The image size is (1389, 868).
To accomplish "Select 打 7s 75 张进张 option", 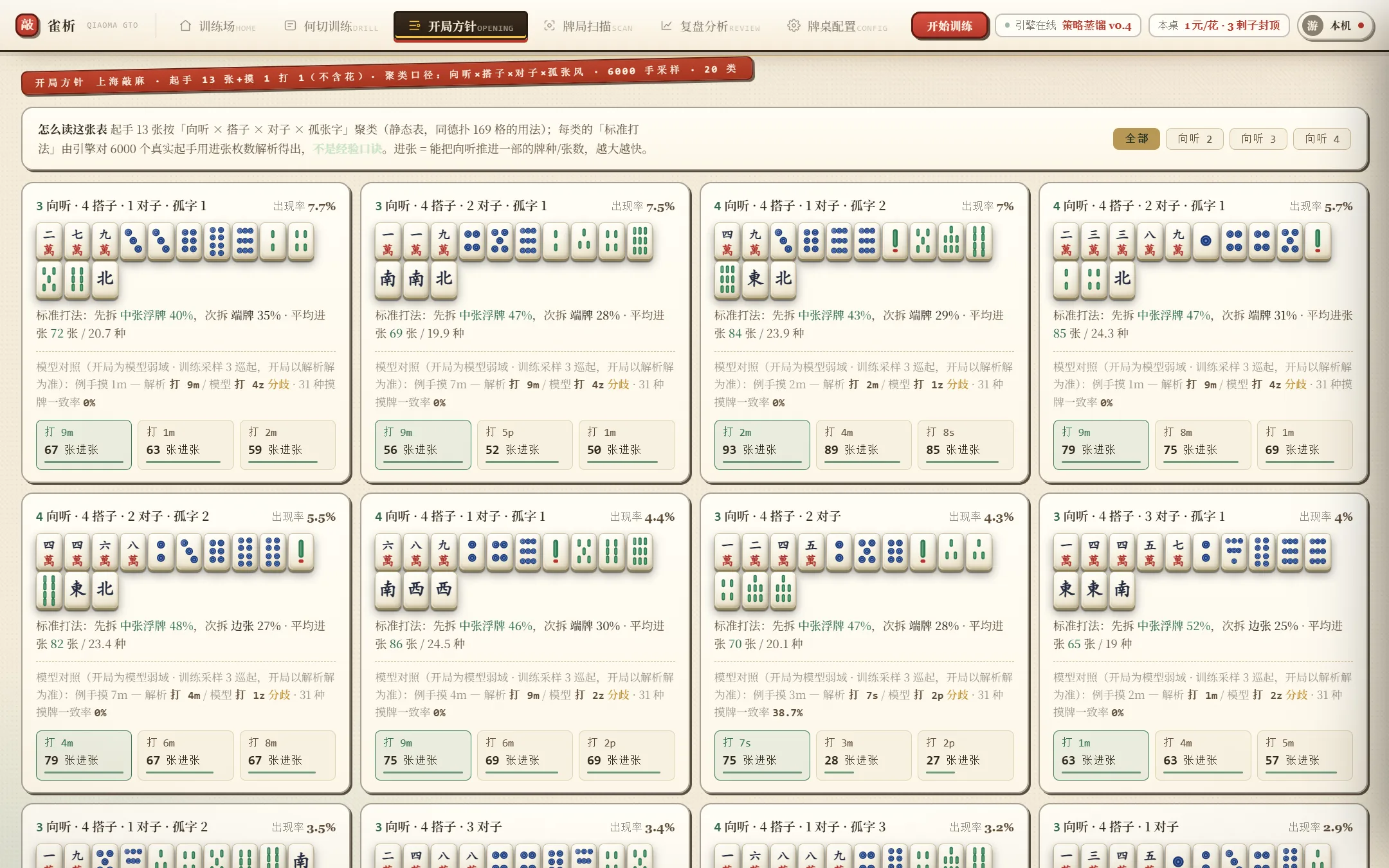I will [762, 755].
